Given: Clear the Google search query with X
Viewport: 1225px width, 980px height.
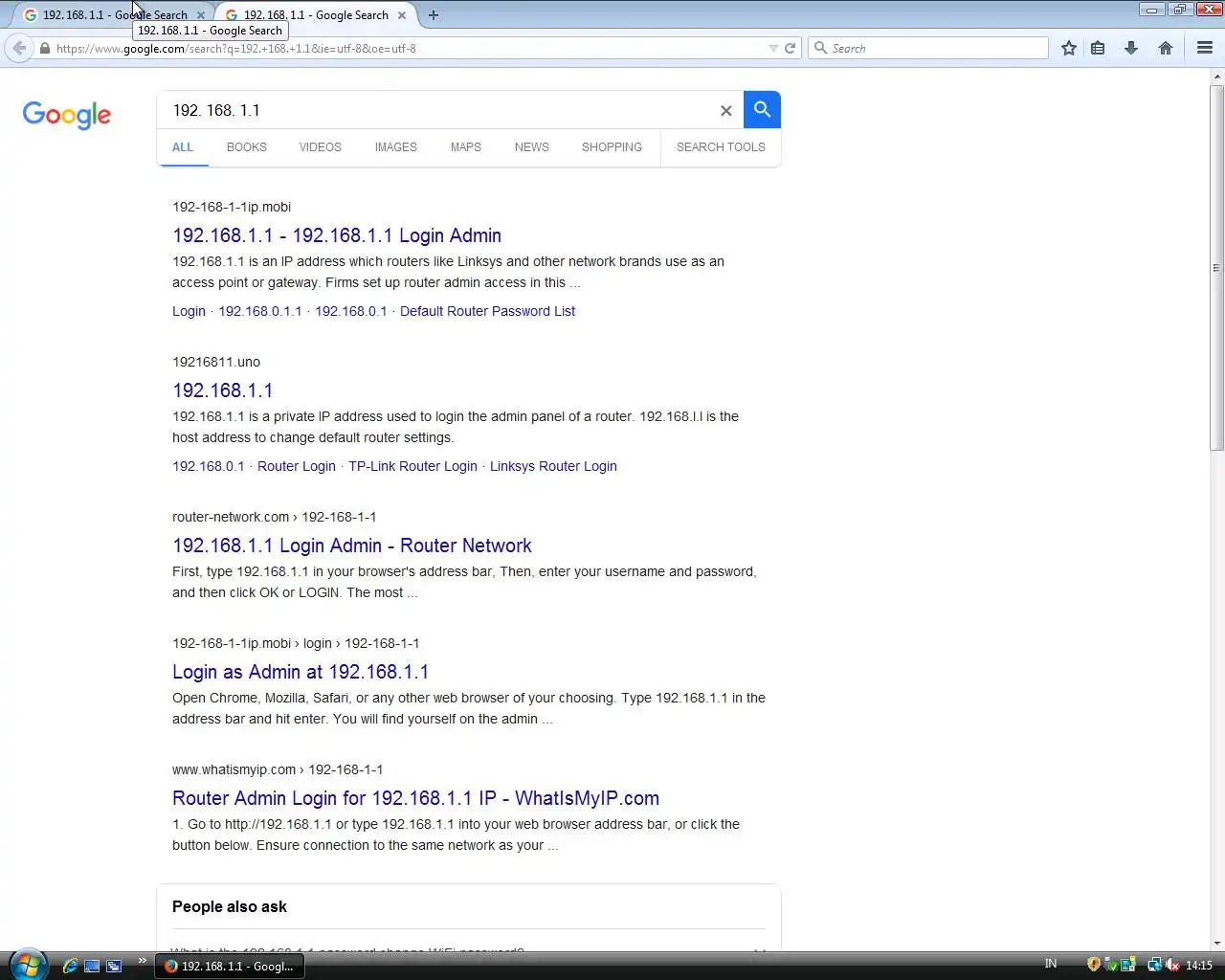Looking at the screenshot, I should click(726, 111).
